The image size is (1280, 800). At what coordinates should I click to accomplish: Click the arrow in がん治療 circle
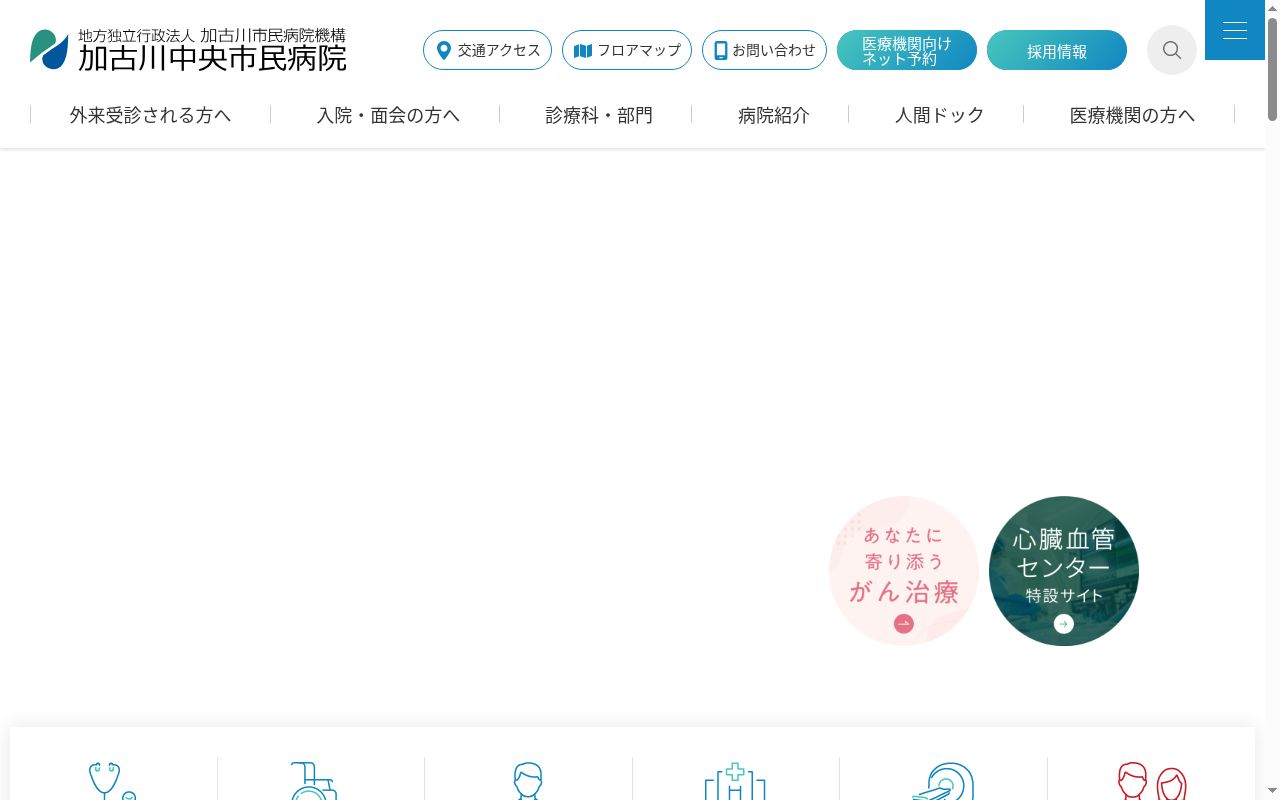[904, 624]
